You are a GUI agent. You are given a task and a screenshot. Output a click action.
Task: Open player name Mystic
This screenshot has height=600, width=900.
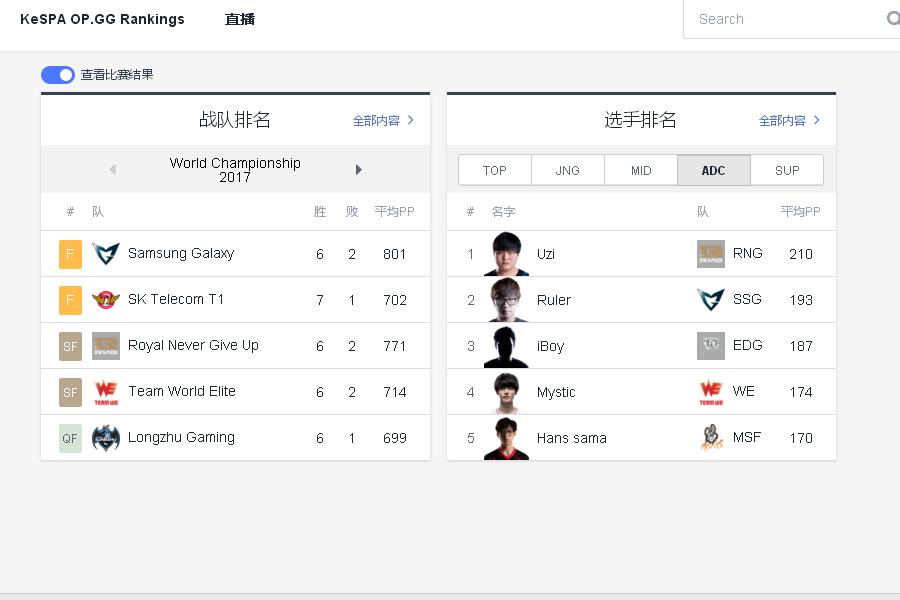coord(556,392)
